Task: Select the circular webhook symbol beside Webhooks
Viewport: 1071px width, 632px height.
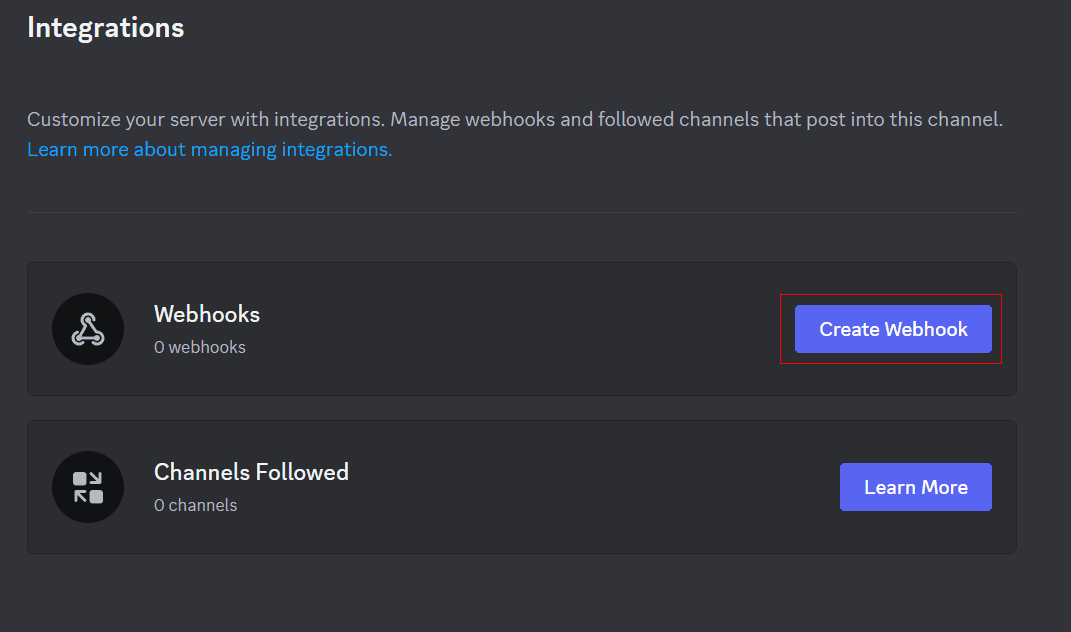Action: click(88, 328)
